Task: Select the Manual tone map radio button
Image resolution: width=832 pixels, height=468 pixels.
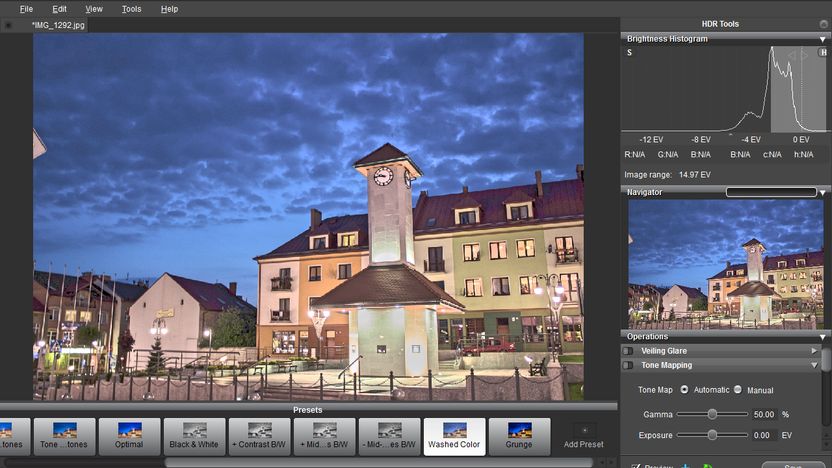Action: coord(738,389)
